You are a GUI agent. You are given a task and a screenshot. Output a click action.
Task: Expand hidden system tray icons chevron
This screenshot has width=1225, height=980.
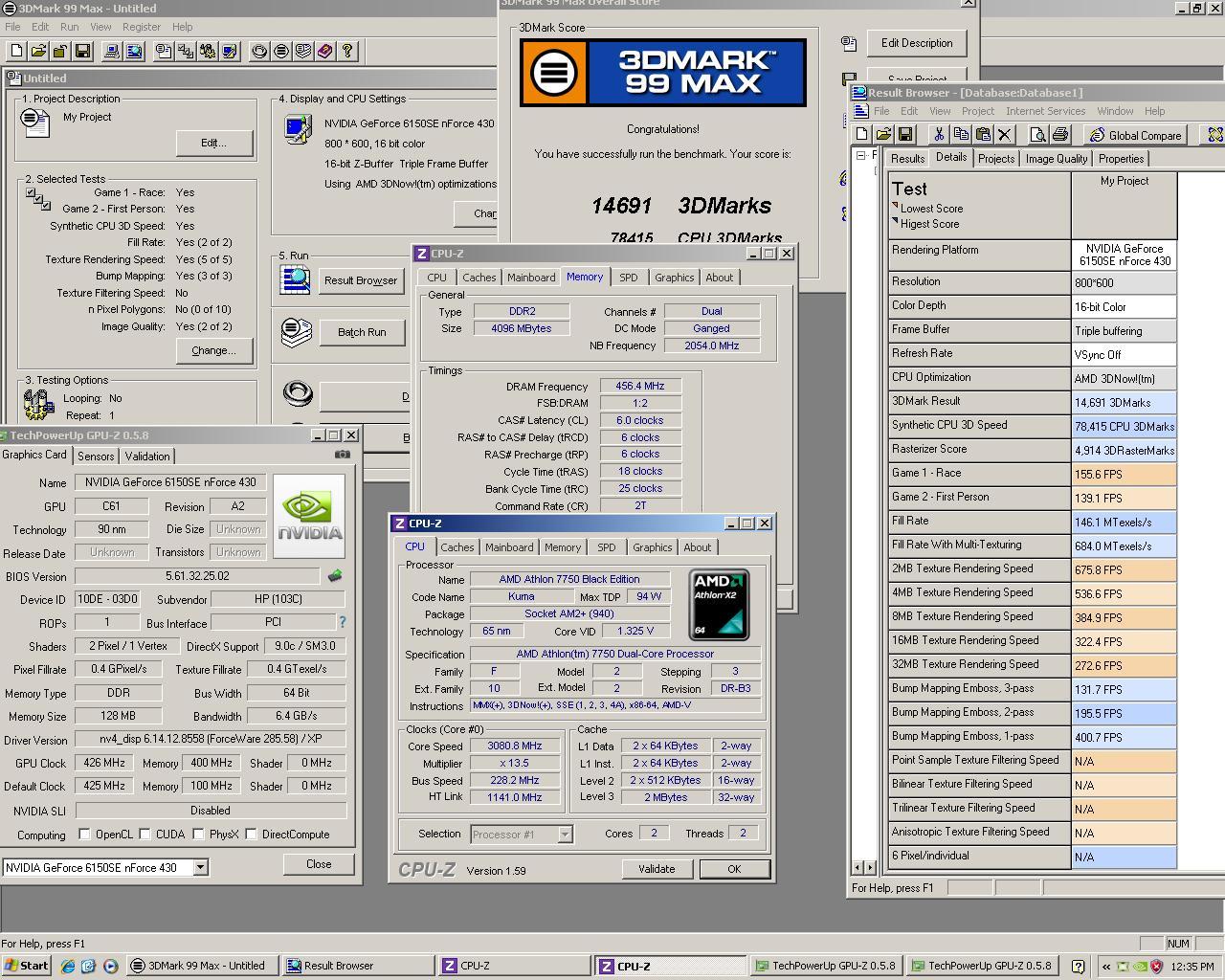click(x=1107, y=967)
